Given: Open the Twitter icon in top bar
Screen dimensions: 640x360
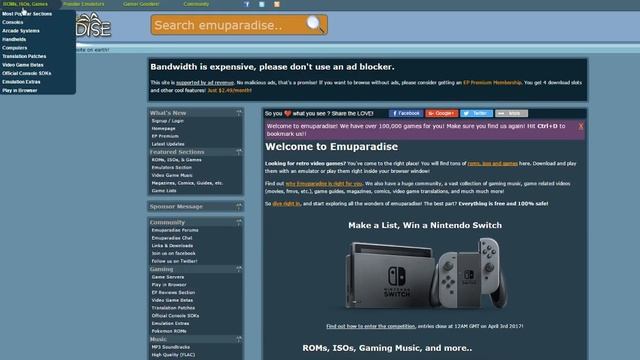Looking at the screenshot, I should click(x=262, y=4).
